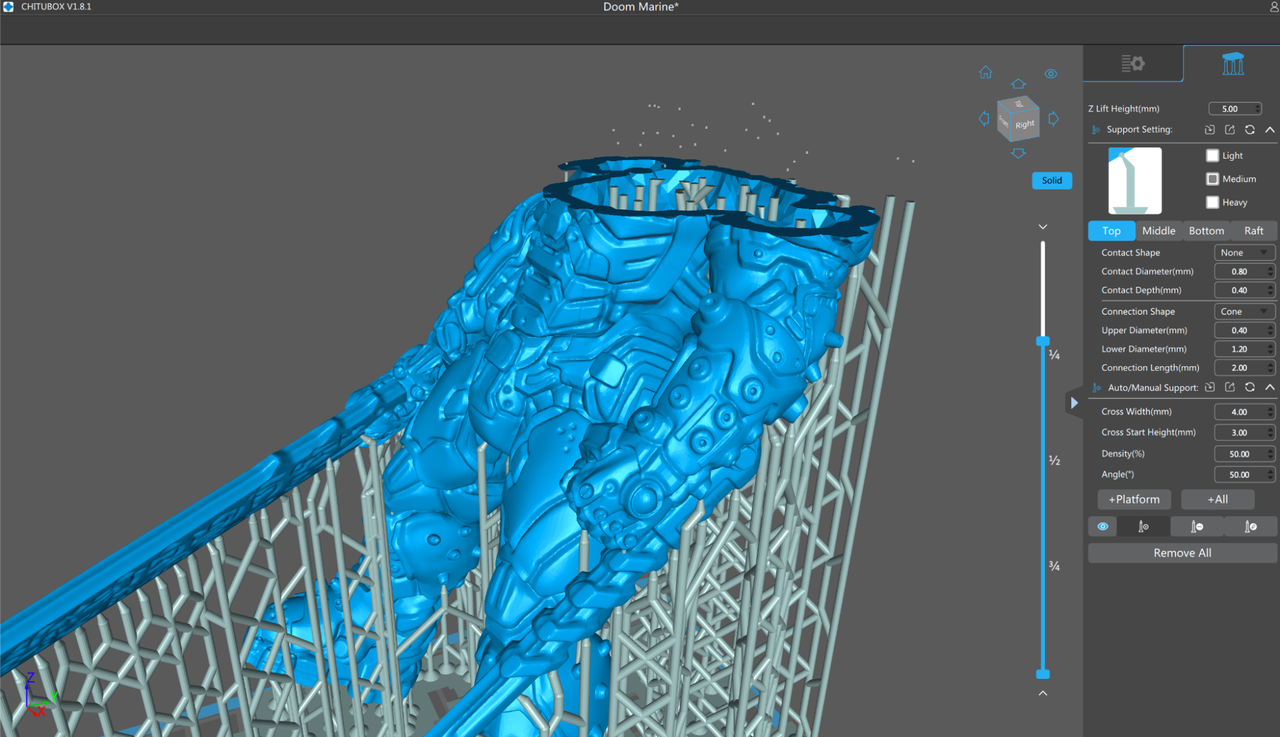Click the support shape preview thumbnail

1135,180
